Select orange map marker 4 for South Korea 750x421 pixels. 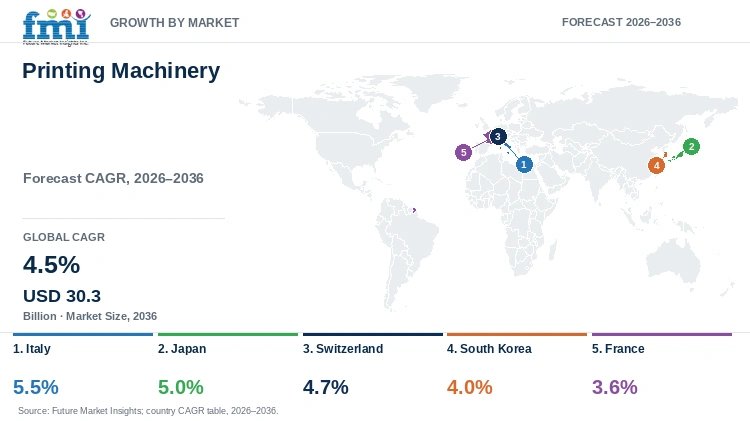pos(656,166)
